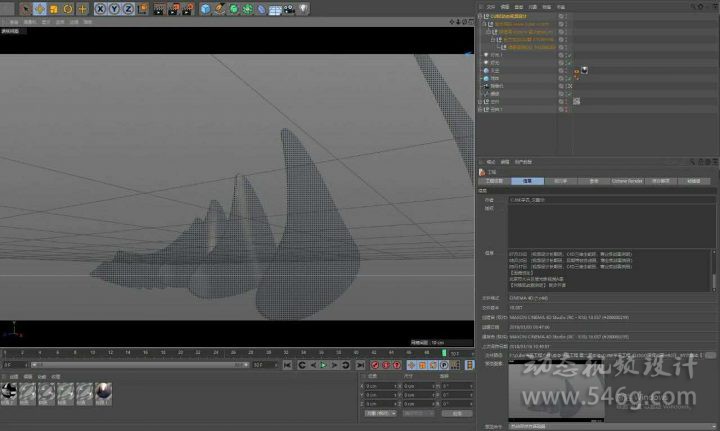Select the dark sphere material thumbnail

pos(104,392)
